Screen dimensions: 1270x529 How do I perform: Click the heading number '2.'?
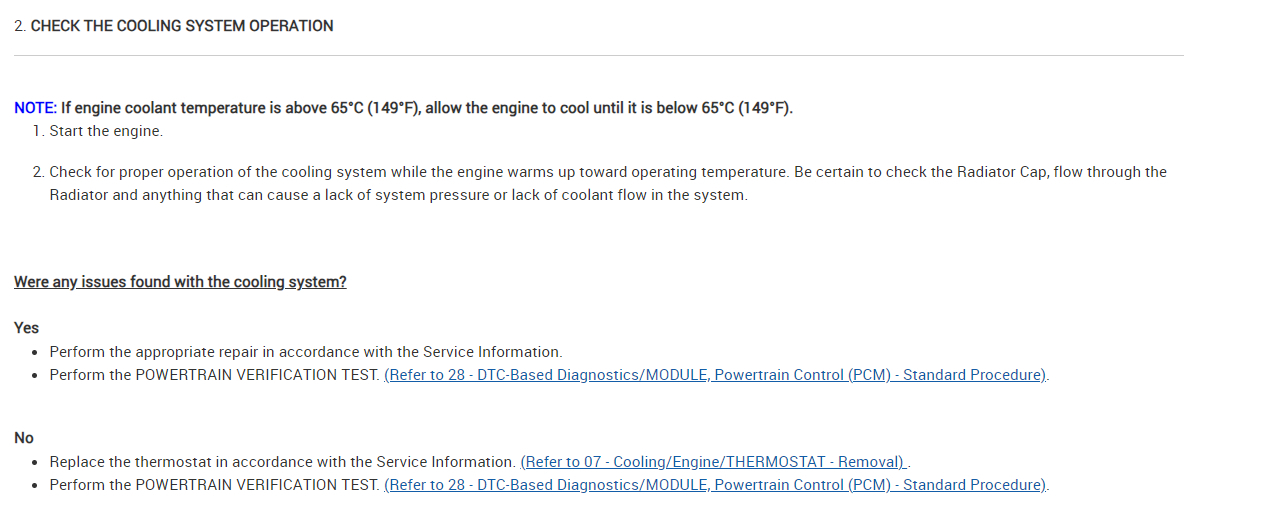pyautogui.click(x=20, y=26)
